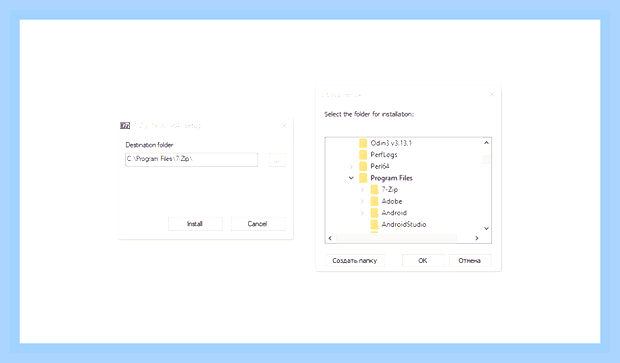Select the PerfLogs folder
This screenshot has height=363, width=620.
[x=384, y=155]
